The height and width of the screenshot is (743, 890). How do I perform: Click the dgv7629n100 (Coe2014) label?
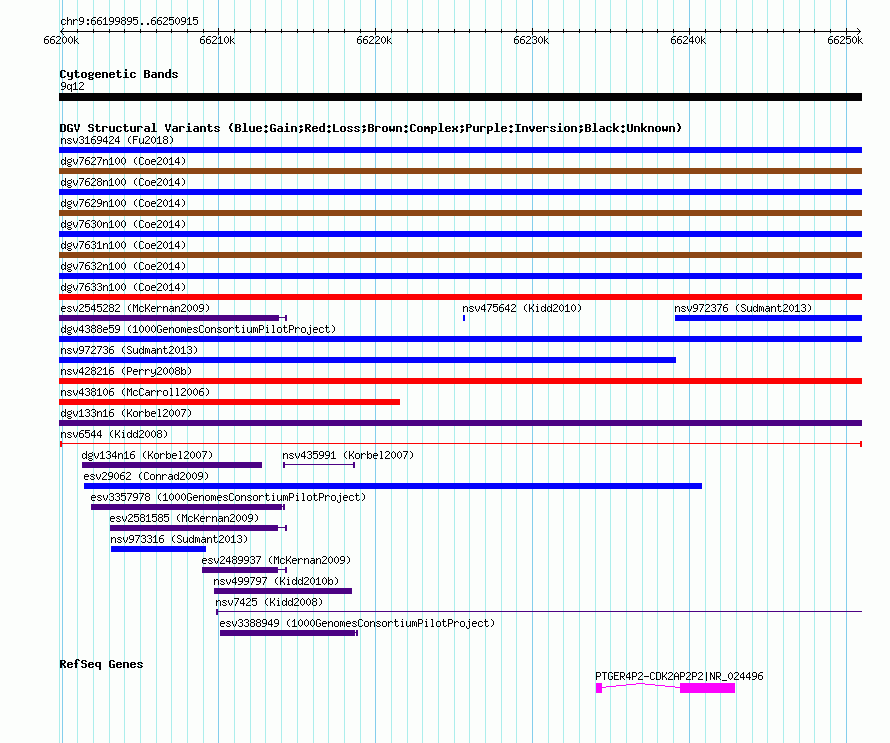pyautogui.click(x=123, y=203)
